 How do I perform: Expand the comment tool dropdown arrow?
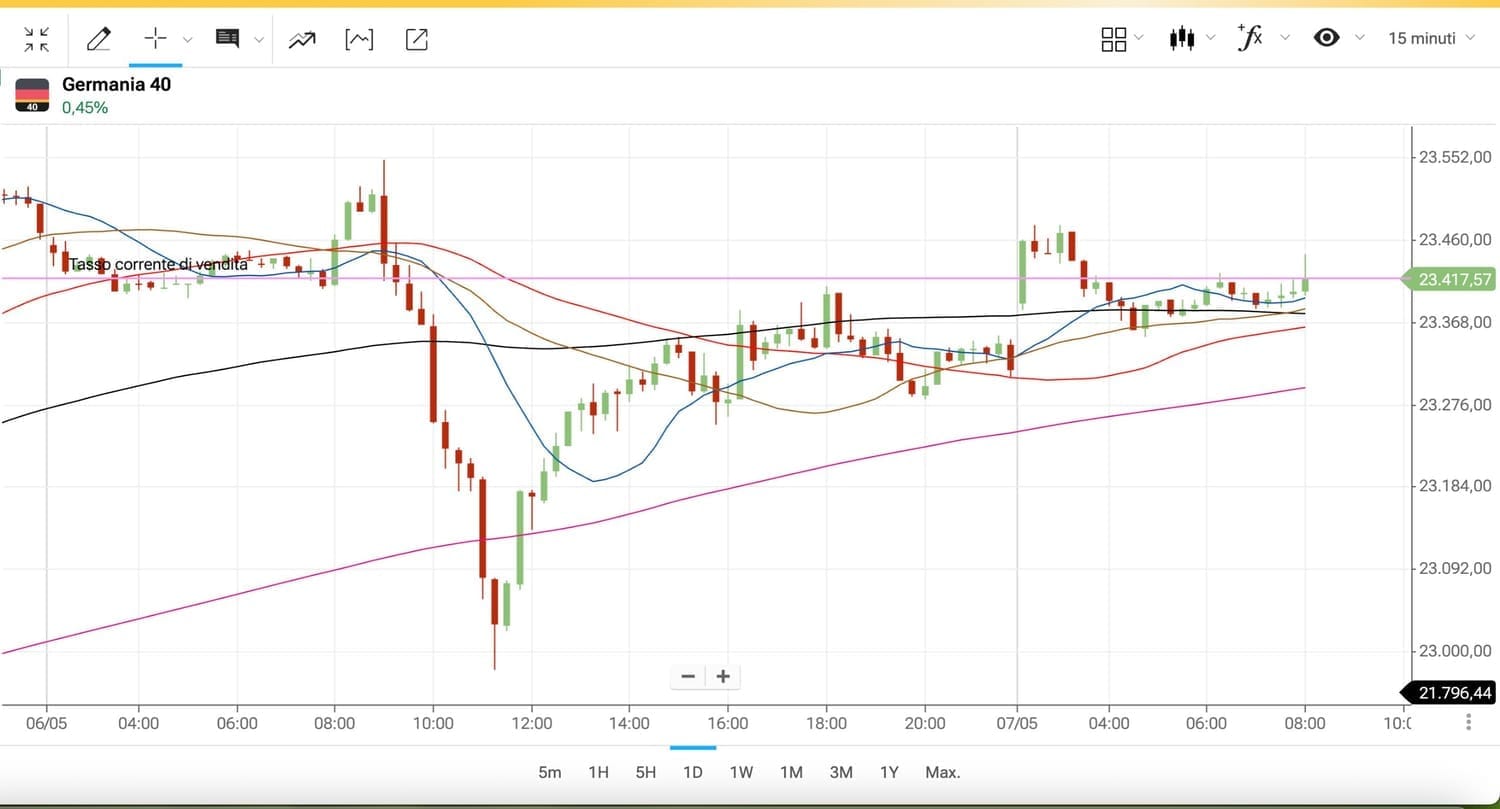point(259,40)
